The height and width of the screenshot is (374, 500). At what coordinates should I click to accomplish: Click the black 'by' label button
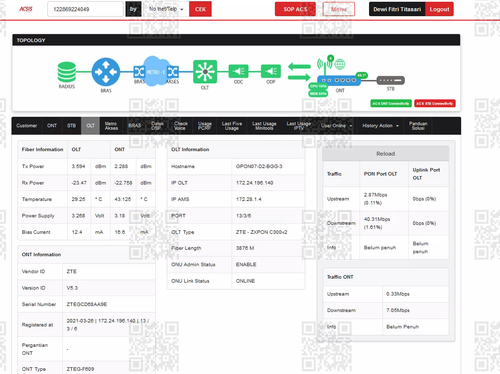pos(133,9)
